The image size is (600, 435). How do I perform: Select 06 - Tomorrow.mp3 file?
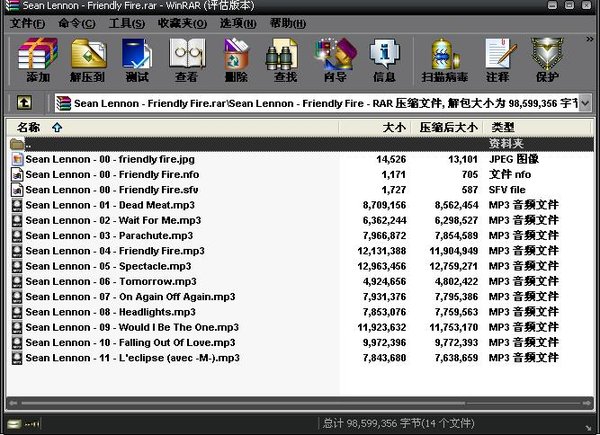pyautogui.click(x=301, y=282)
